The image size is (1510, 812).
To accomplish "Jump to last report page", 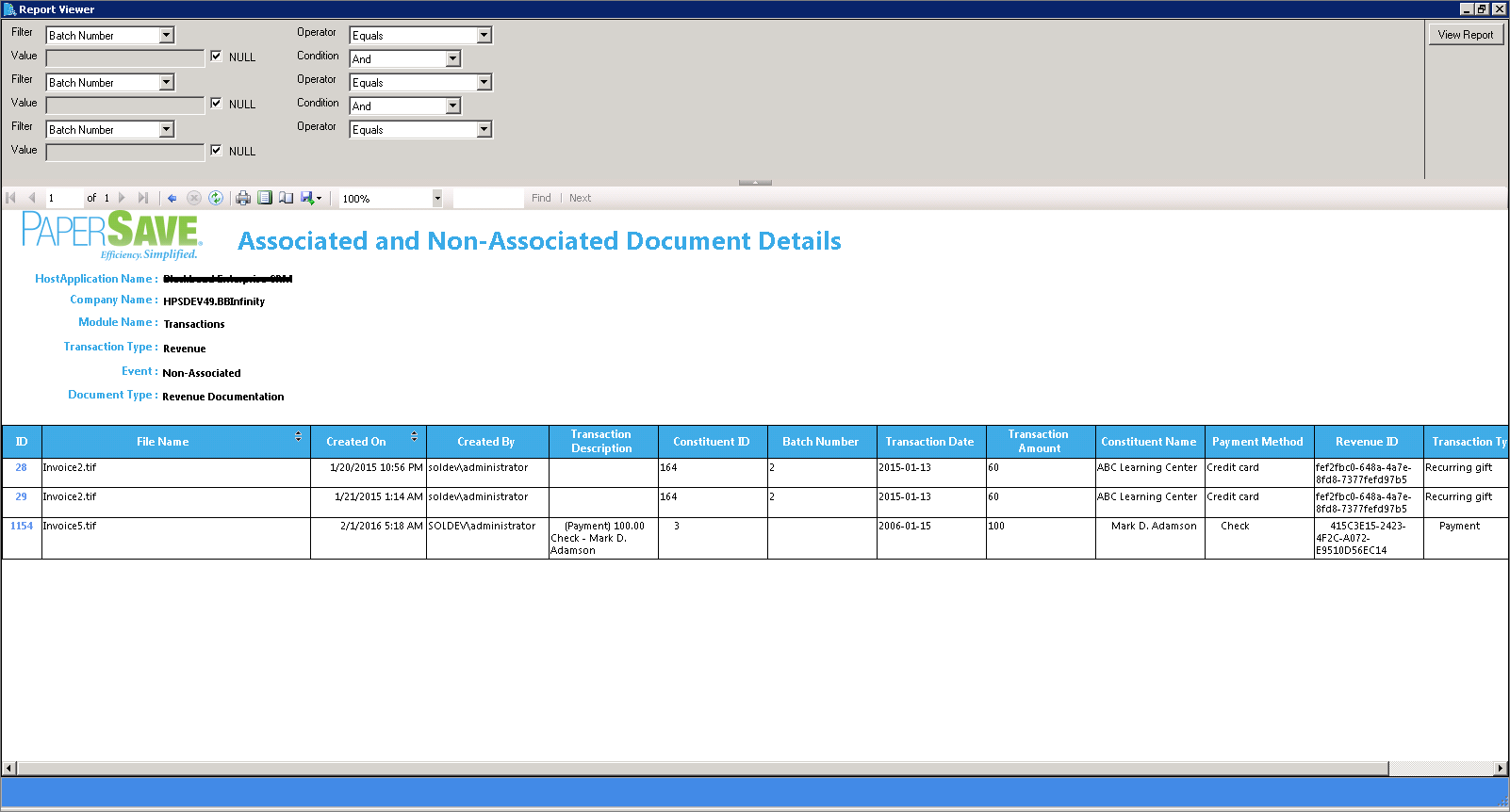I will click(143, 198).
